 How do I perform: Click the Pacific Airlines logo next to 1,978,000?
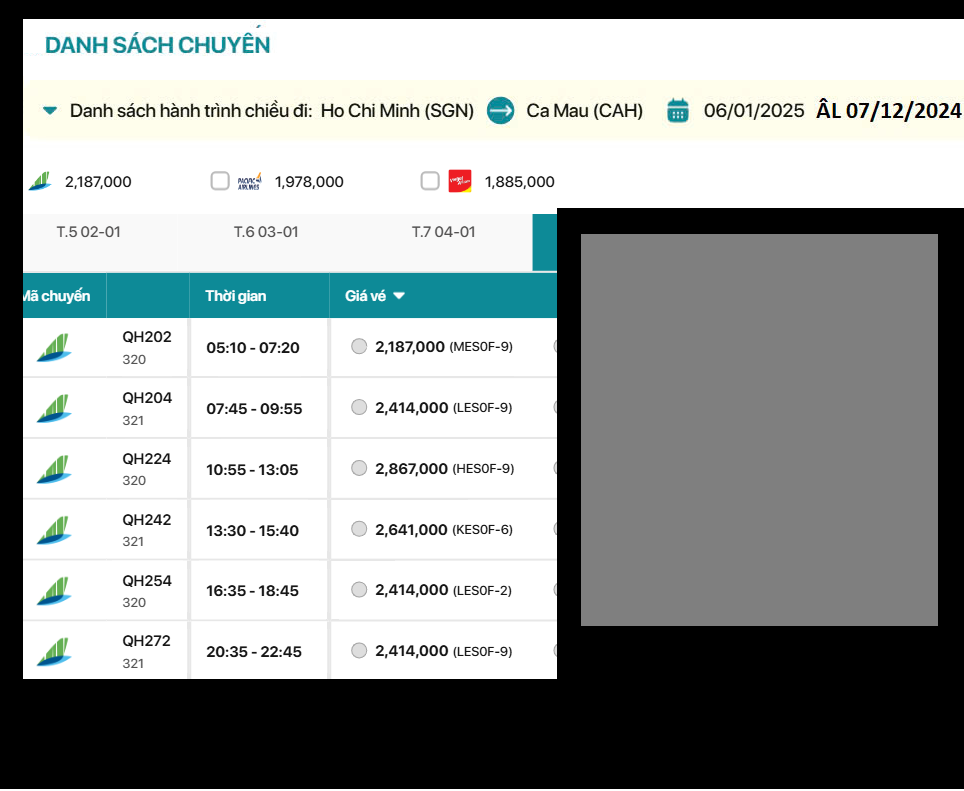[x=250, y=181]
